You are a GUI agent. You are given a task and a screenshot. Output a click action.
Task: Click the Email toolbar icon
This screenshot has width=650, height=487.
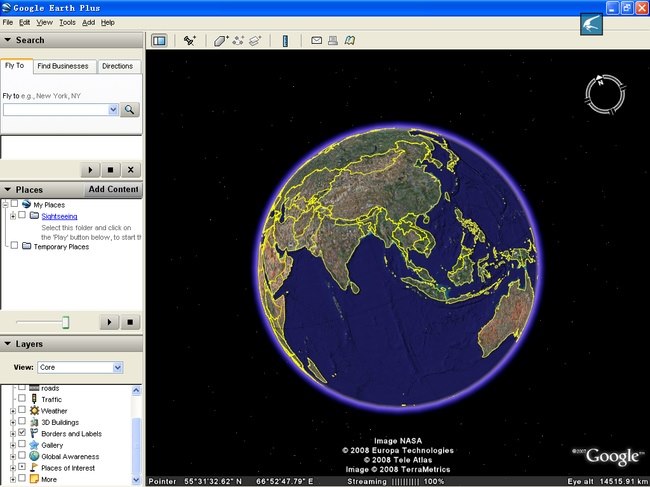click(316, 40)
